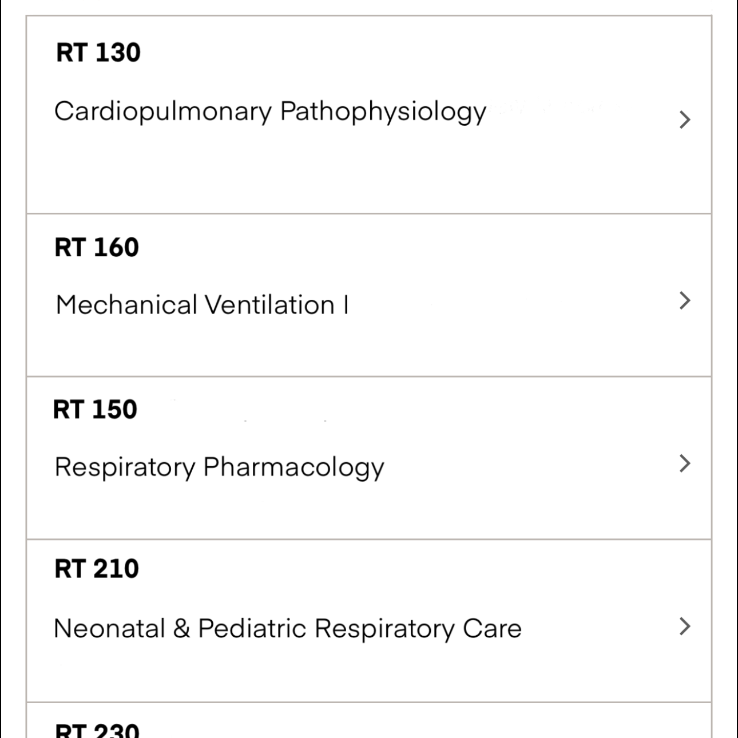Click the Mechanical Ventilation I title
Screen dimensions: 738x738
tap(202, 305)
